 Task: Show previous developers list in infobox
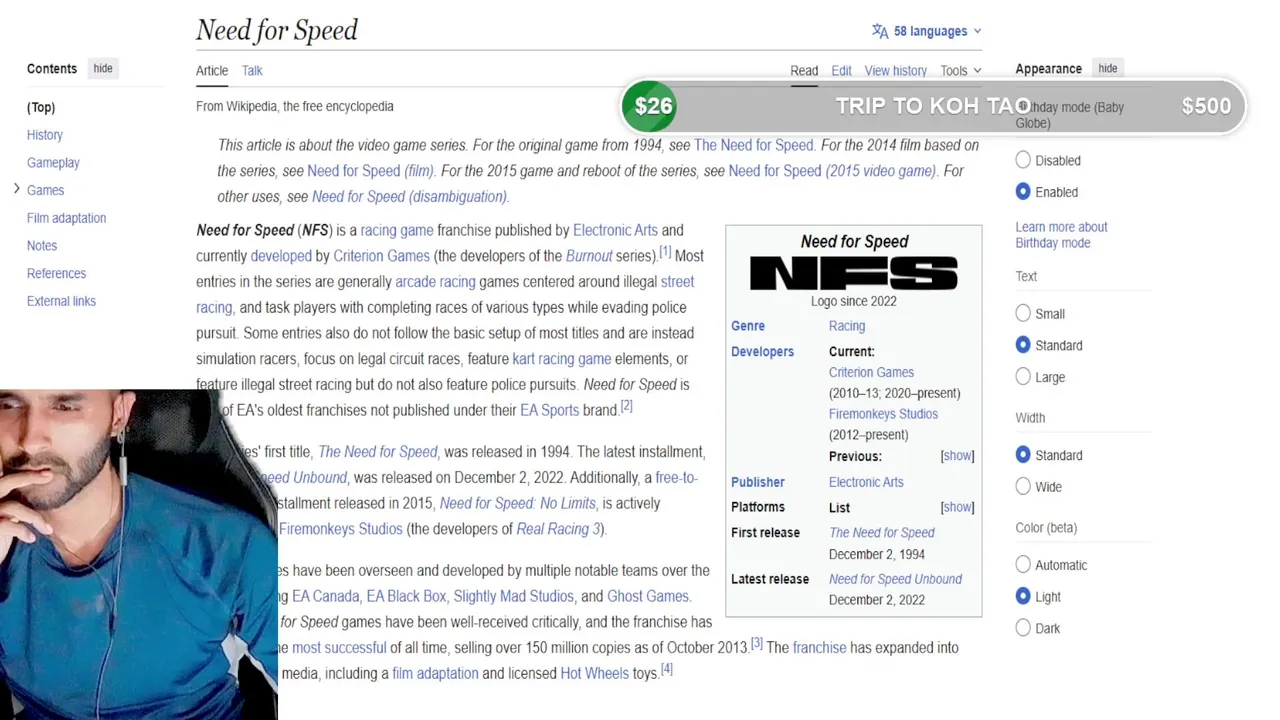click(957, 456)
